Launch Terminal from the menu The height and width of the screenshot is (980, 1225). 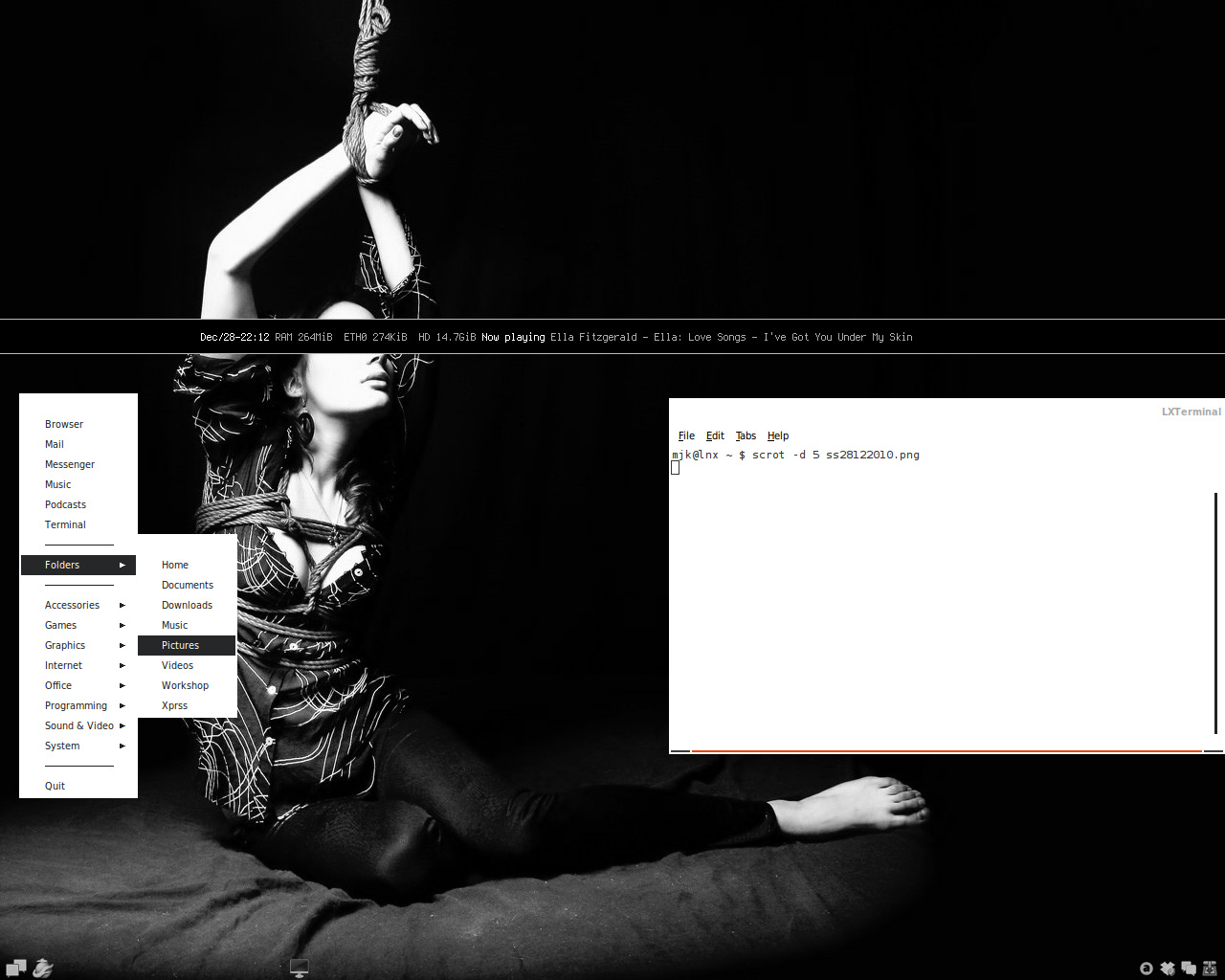point(78,524)
